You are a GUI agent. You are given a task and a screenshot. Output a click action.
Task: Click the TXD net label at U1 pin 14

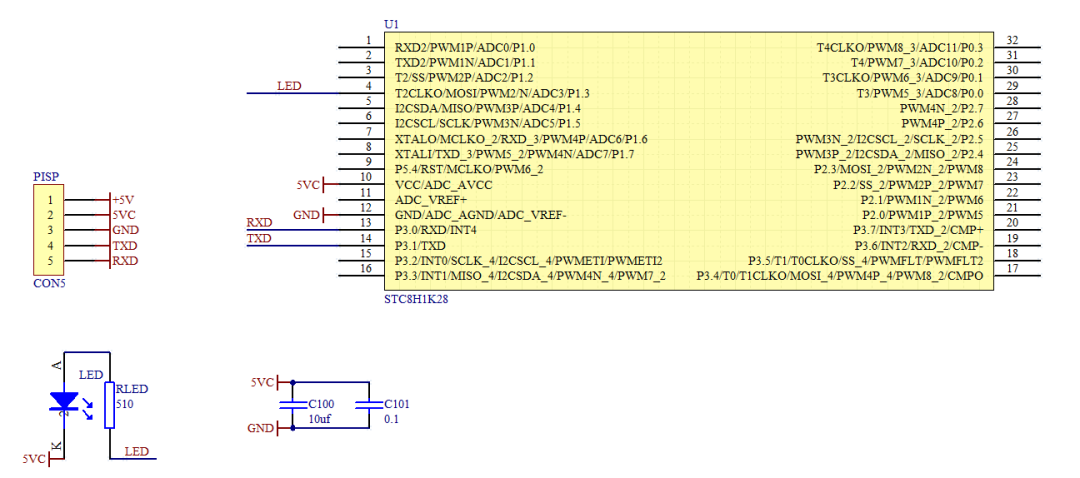[259, 238]
